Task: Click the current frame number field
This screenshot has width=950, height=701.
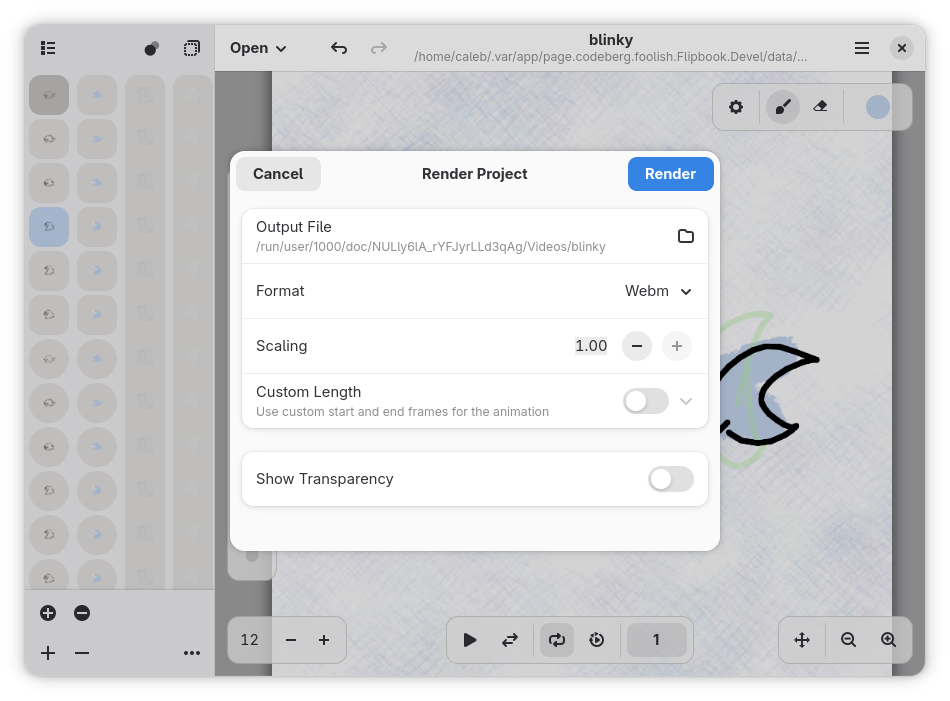Action: click(x=656, y=640)
